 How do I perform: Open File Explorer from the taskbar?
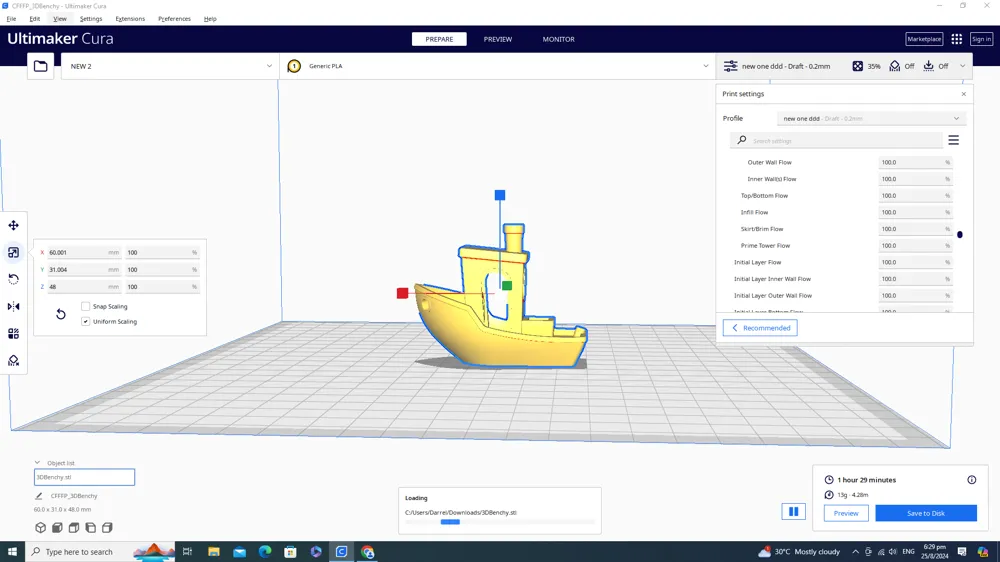coord(214,552)
